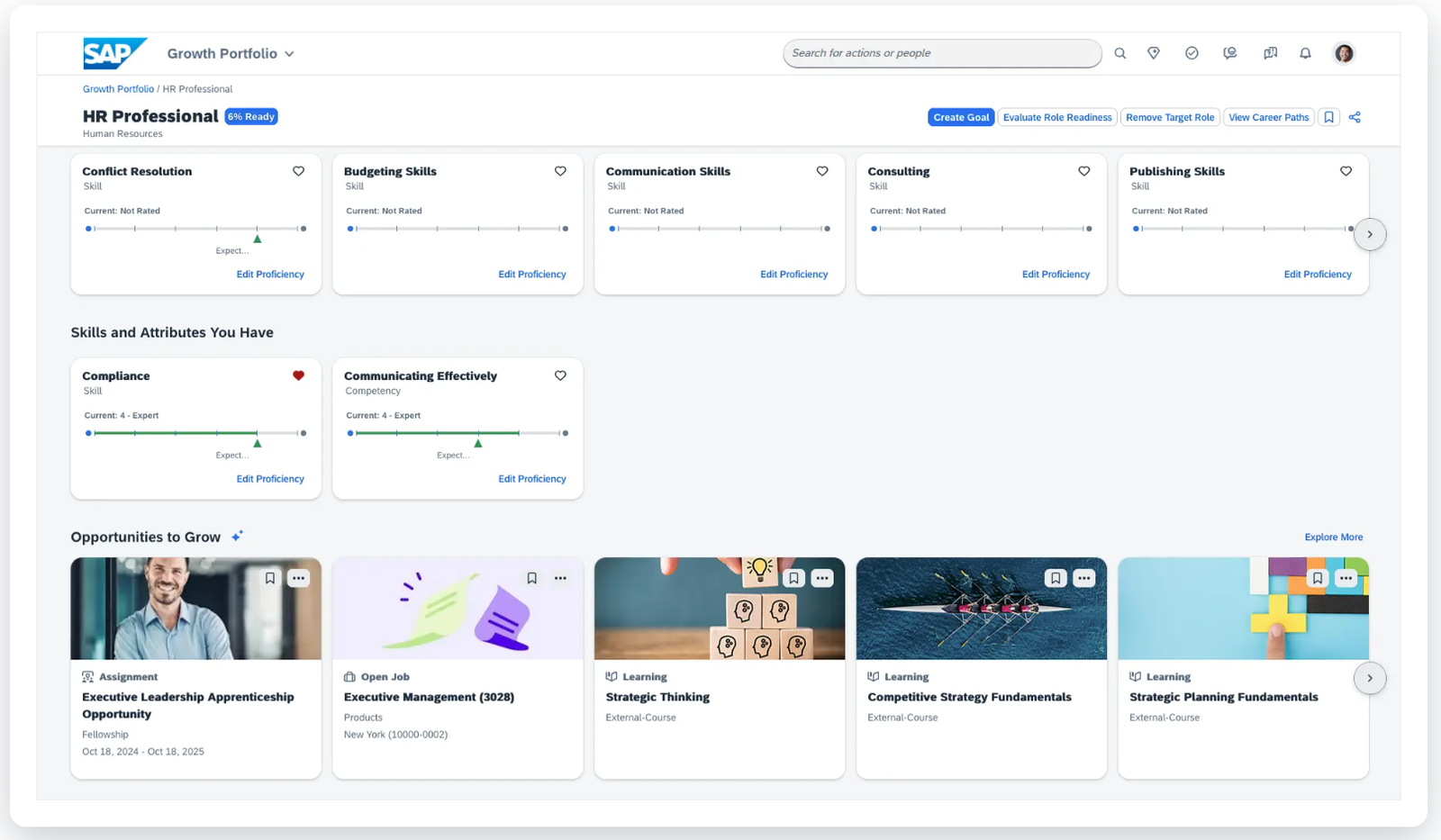Click the share icon beside bookmark
This screenshot has width=1441, height=840.
point(1355,117)
